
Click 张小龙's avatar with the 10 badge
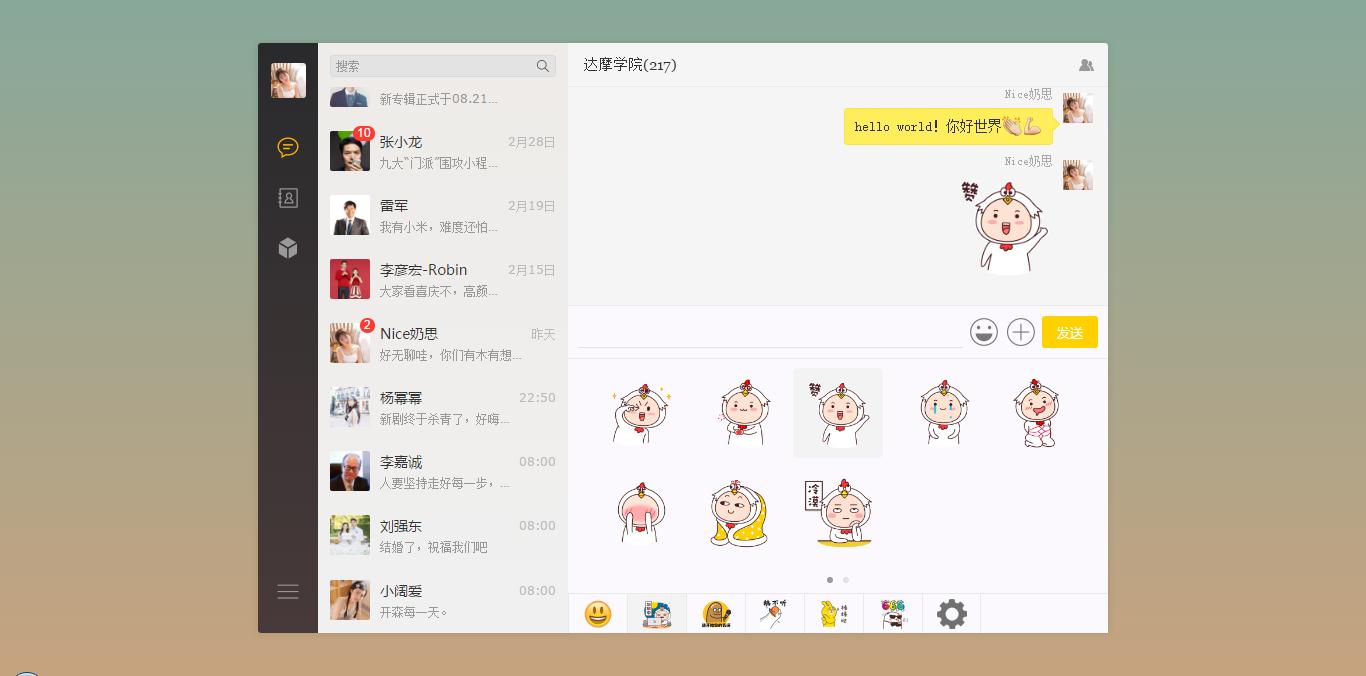pos(350,151)
